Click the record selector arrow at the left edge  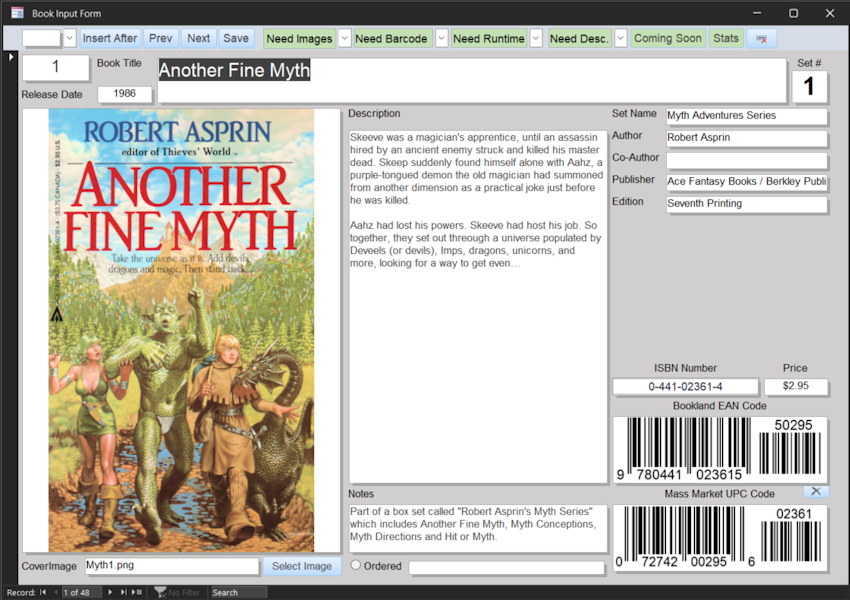tap(10, 56)
